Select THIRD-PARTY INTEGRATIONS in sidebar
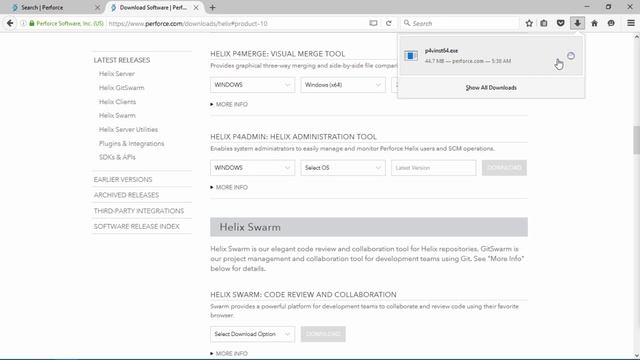Image resolution: width=640 pixels, height=360 pixels. click(138, 211)
